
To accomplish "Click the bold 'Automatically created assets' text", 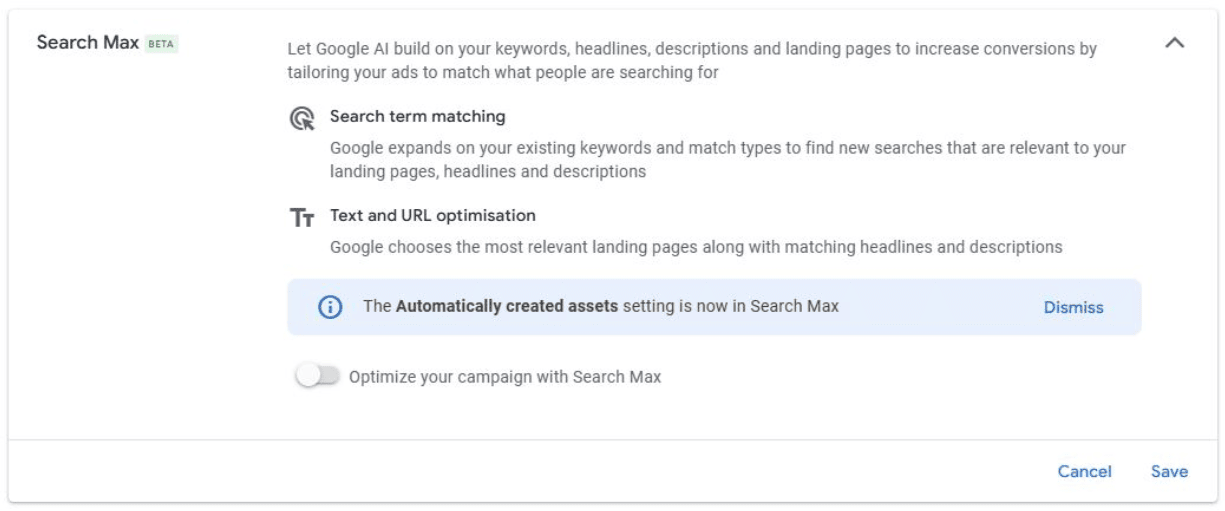I will 506,307.
